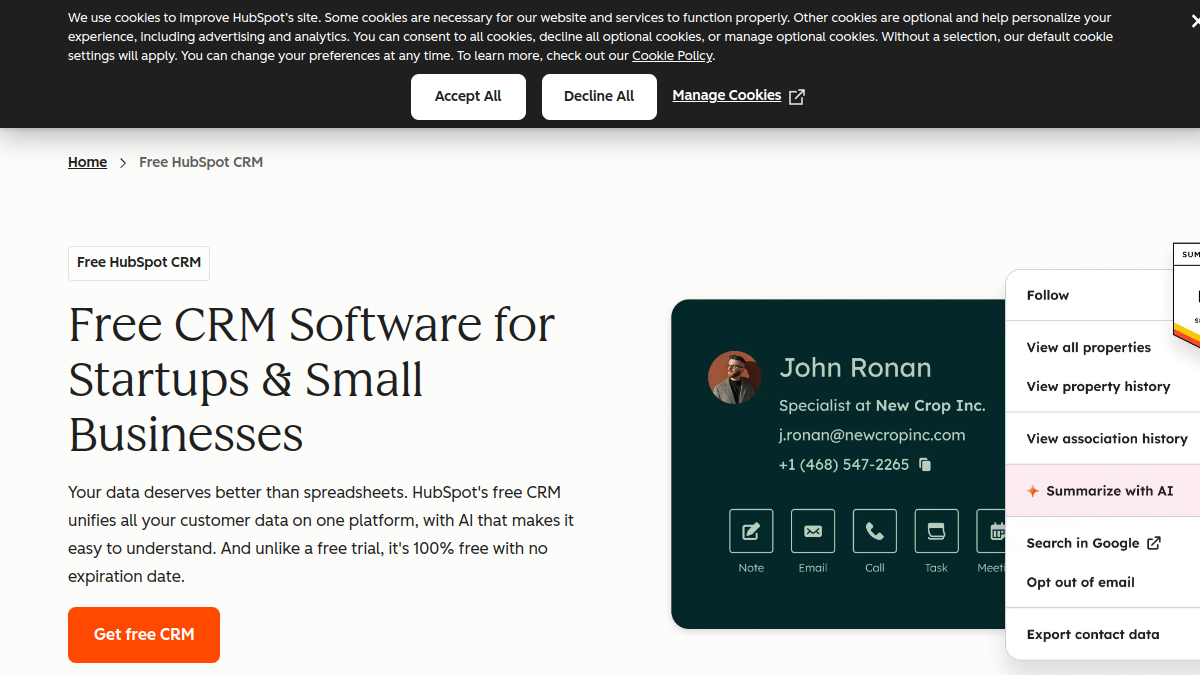Click the sparkle icon next to Summarize with AI

pyautogui.click(x=1033, y=491)
